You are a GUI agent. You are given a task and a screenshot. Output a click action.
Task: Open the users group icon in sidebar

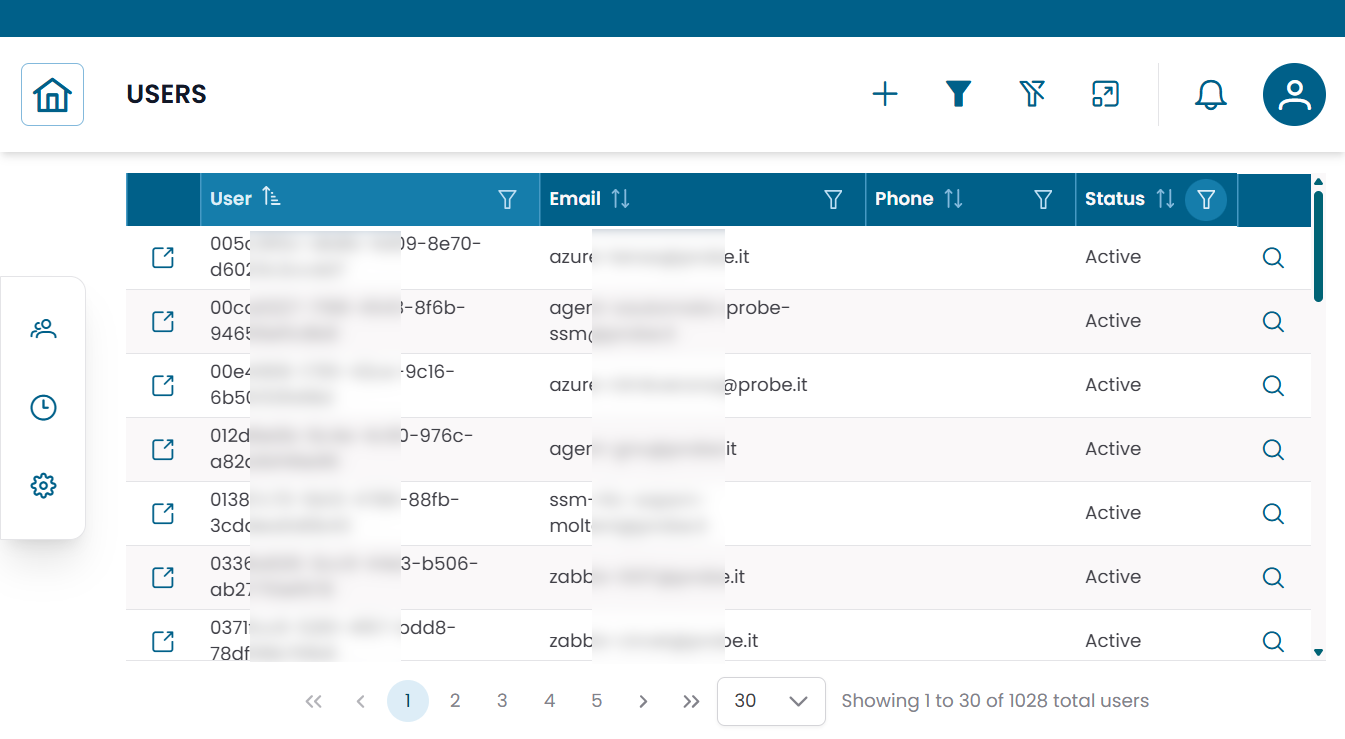coord(43,329)
